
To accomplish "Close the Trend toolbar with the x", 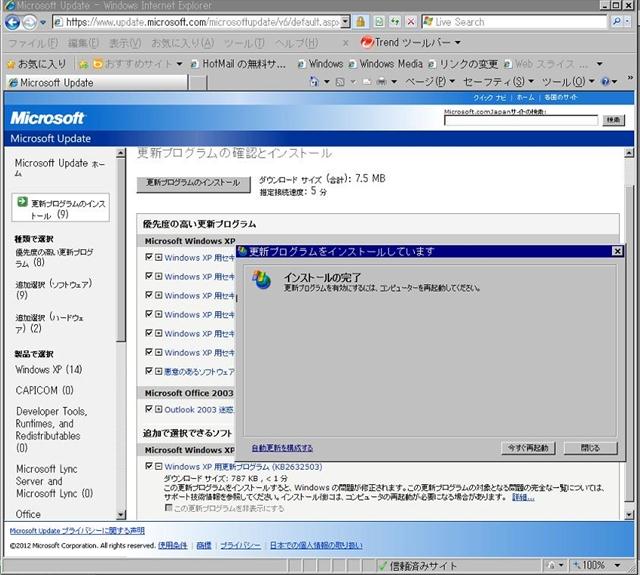I will point(345,43).
